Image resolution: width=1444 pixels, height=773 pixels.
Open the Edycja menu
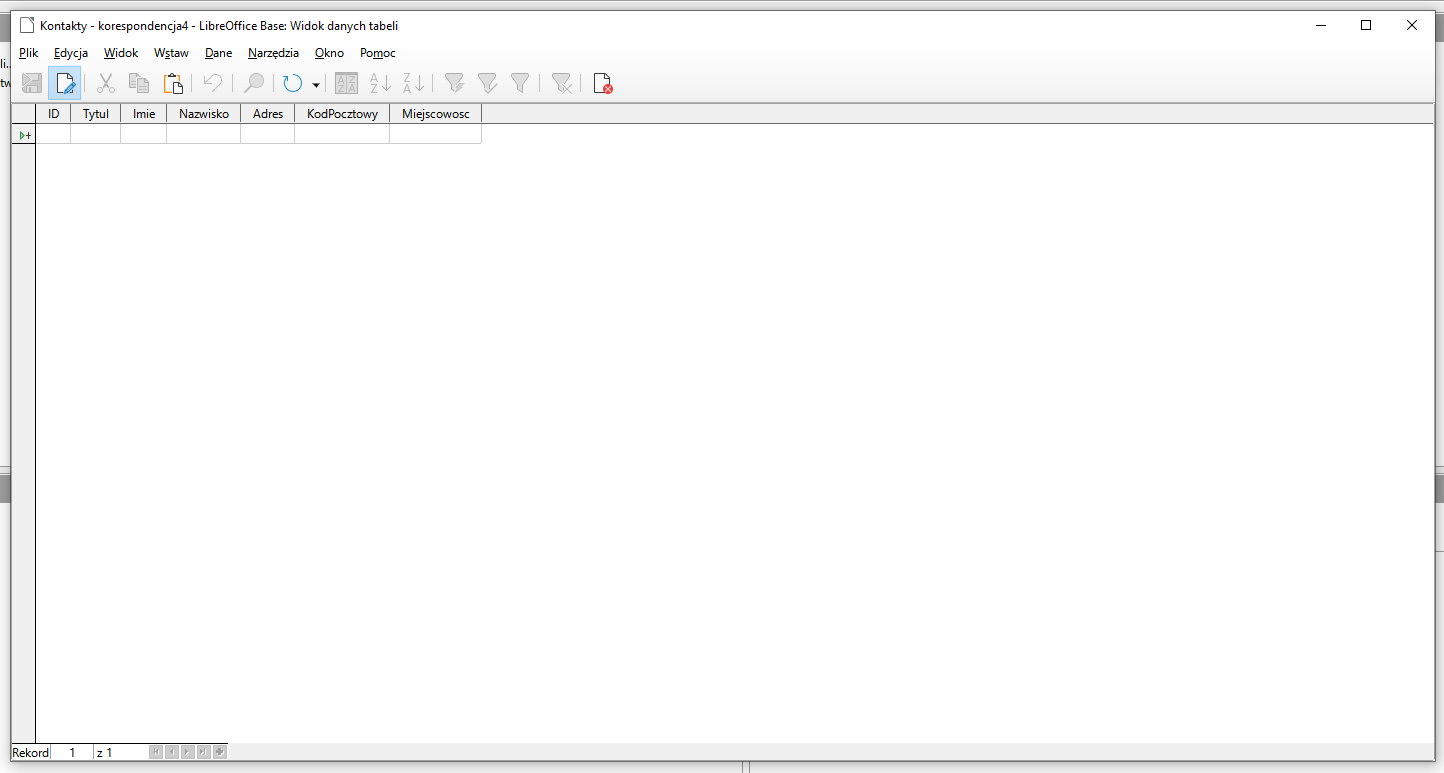[x=71, y=53]
